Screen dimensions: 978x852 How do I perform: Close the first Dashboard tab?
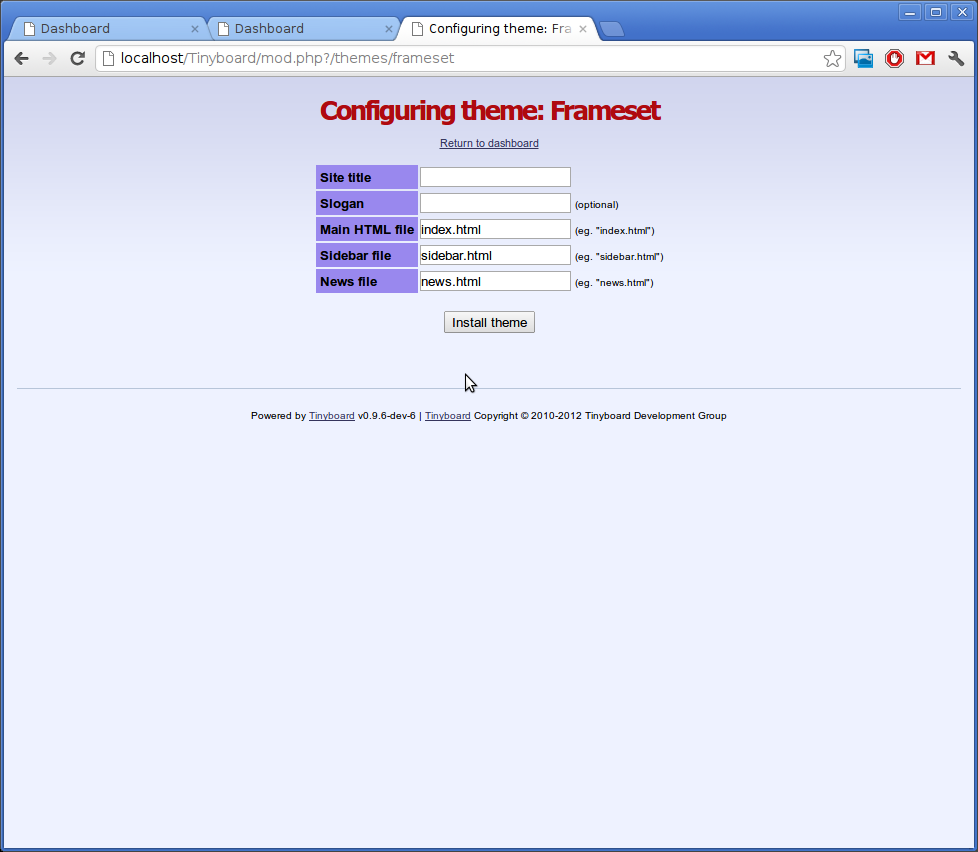tap(195, 29)
